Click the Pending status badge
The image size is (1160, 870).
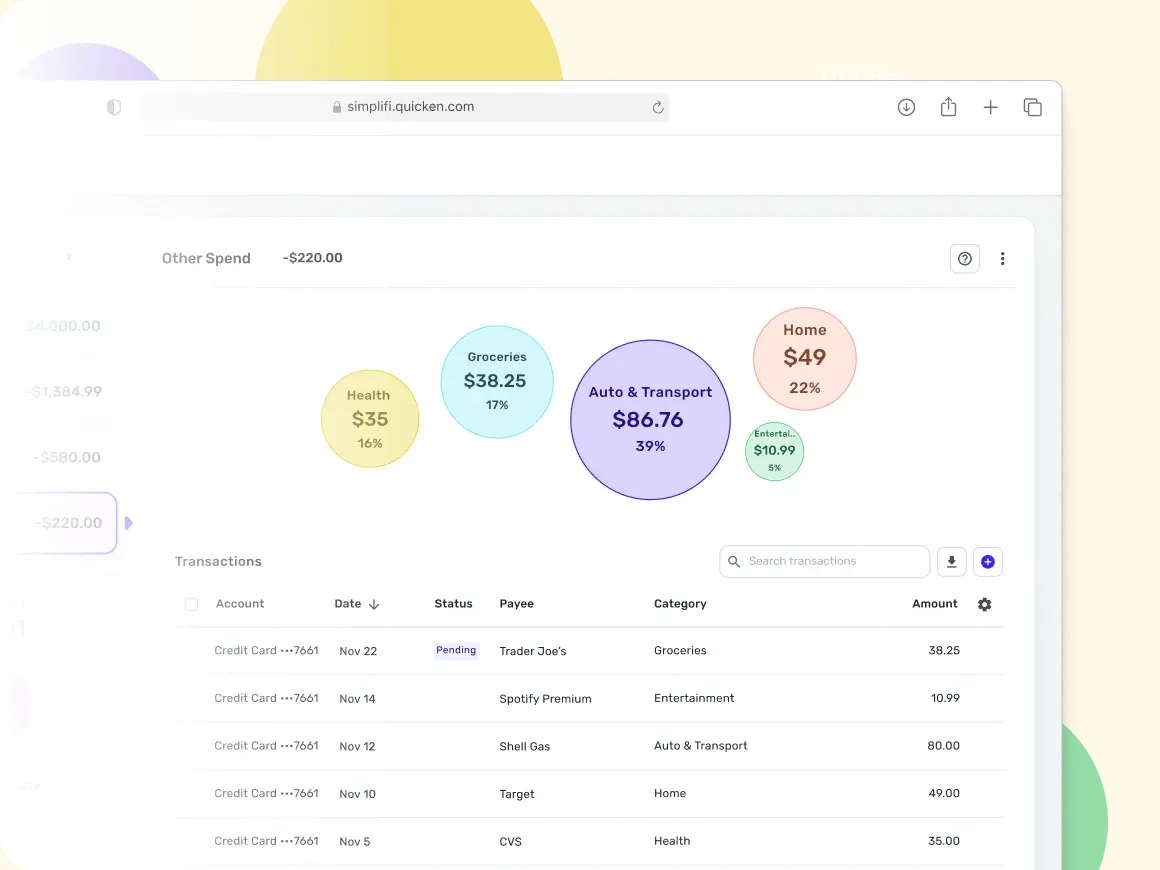pyautogui.click(x=456, y=650)
